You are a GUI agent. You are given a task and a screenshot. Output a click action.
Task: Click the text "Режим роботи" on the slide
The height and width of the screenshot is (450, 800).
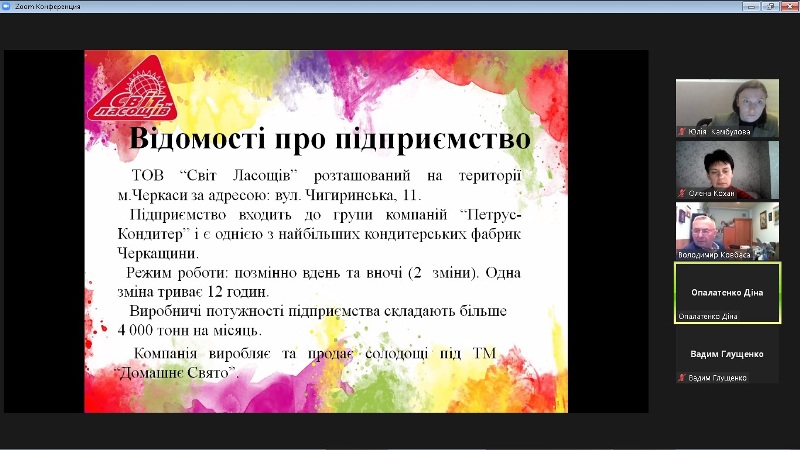(x=175, y=272)
